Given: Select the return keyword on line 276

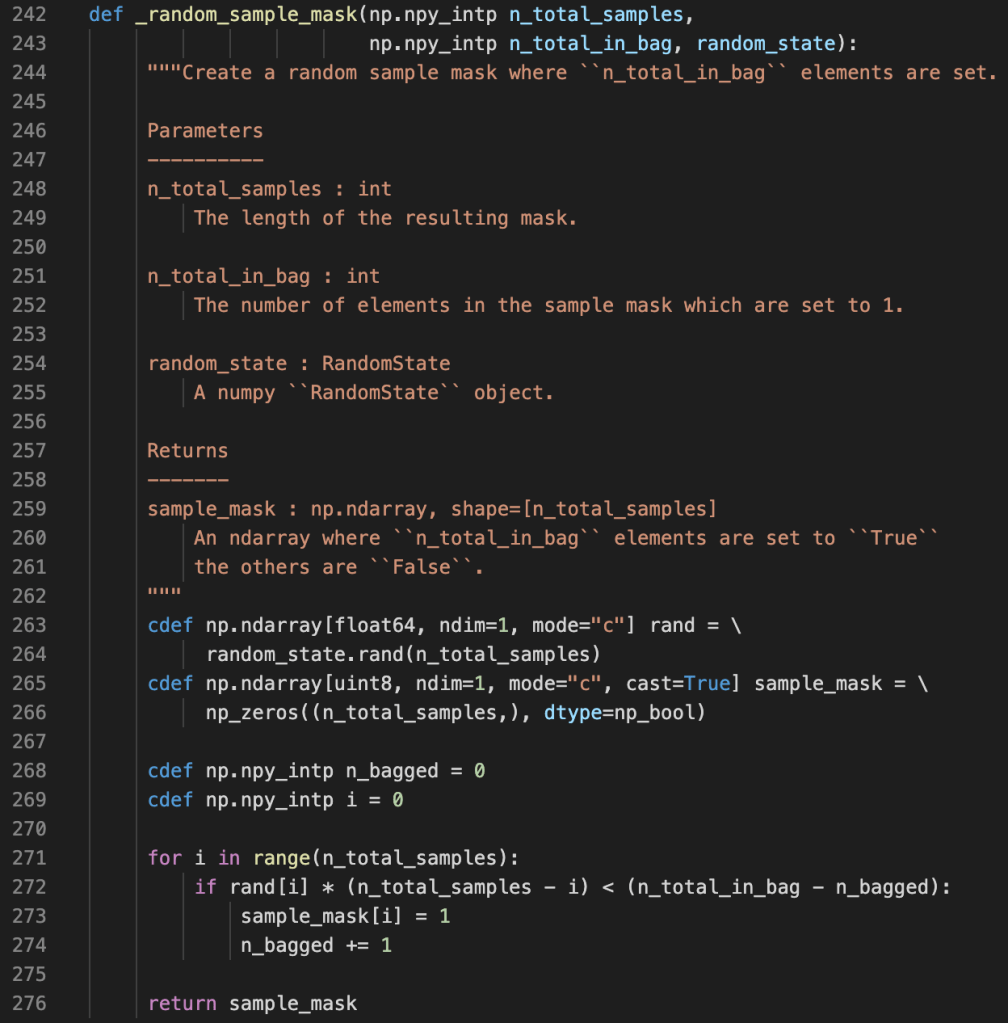Looking at the screenshot, I should pos(181,1003).
